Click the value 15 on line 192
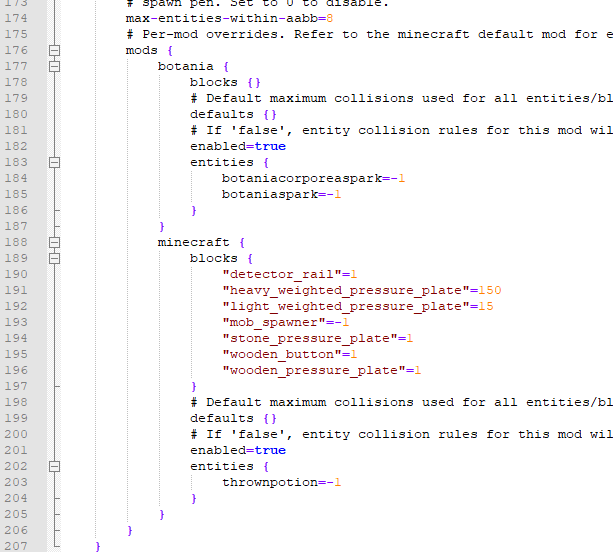 pos(486,306)
